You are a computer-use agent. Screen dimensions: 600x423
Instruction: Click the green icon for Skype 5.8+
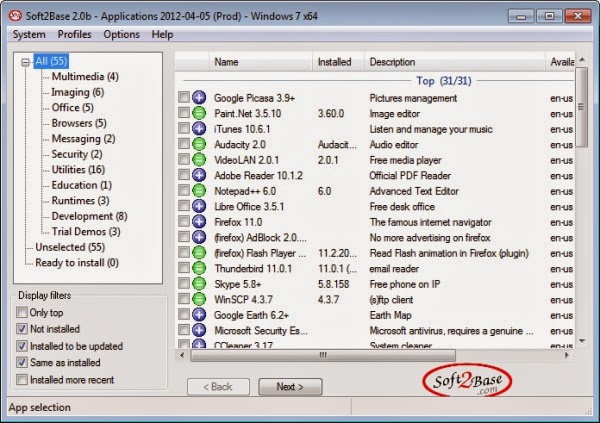[199, 284]
